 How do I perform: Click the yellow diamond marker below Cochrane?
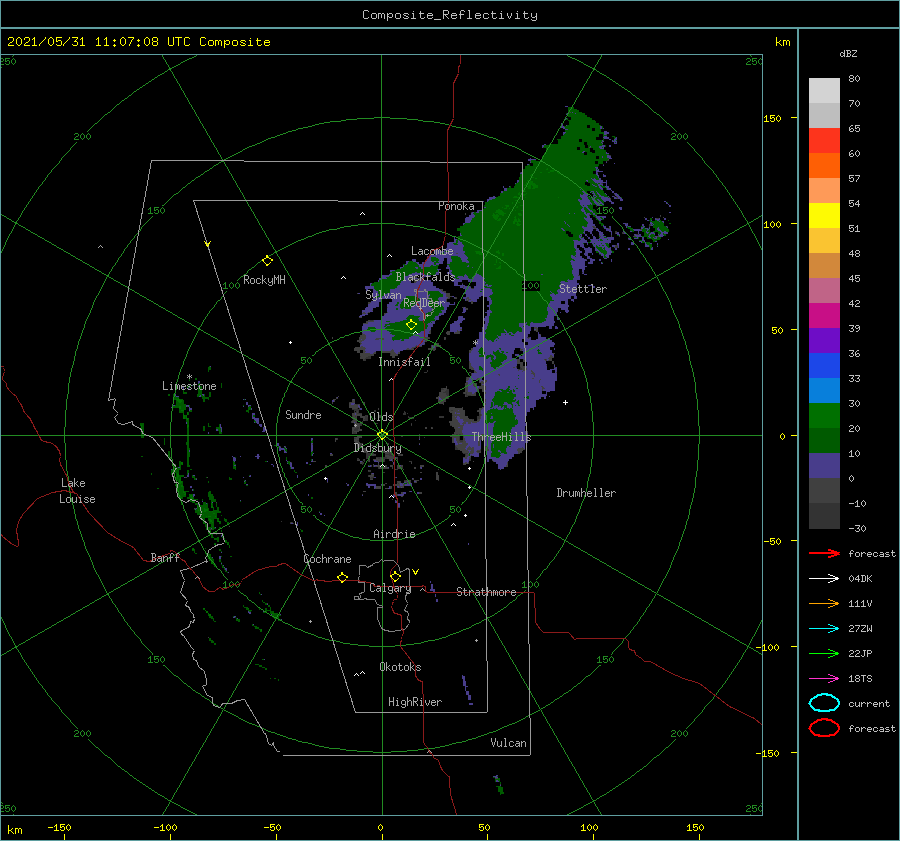click(343, 578)
